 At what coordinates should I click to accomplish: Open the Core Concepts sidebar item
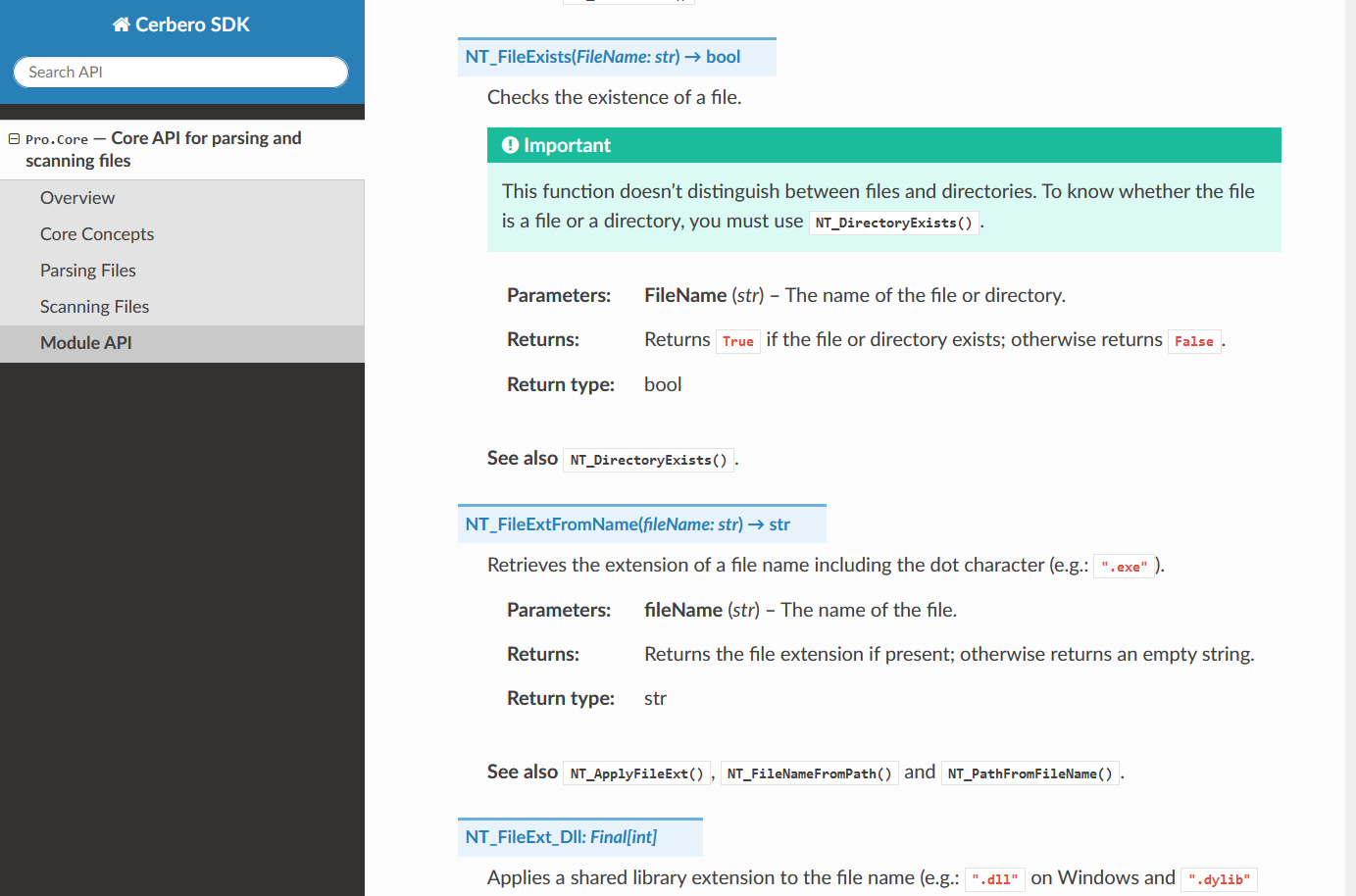182,234
